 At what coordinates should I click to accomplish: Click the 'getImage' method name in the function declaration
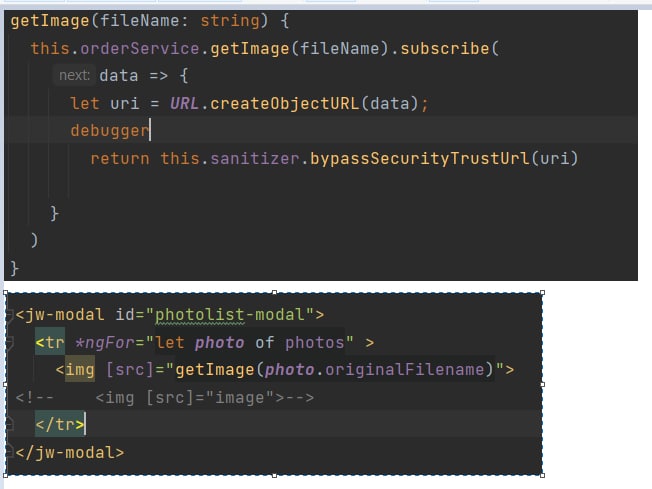[x=50, y=21]
